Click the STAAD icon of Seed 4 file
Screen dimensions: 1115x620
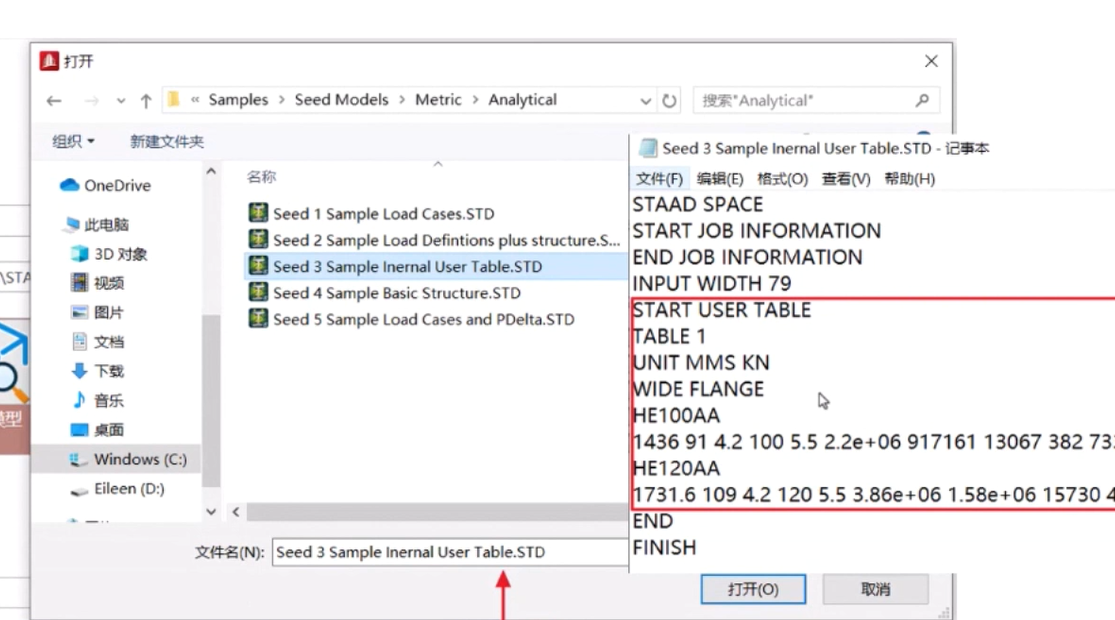coord(258,292)
